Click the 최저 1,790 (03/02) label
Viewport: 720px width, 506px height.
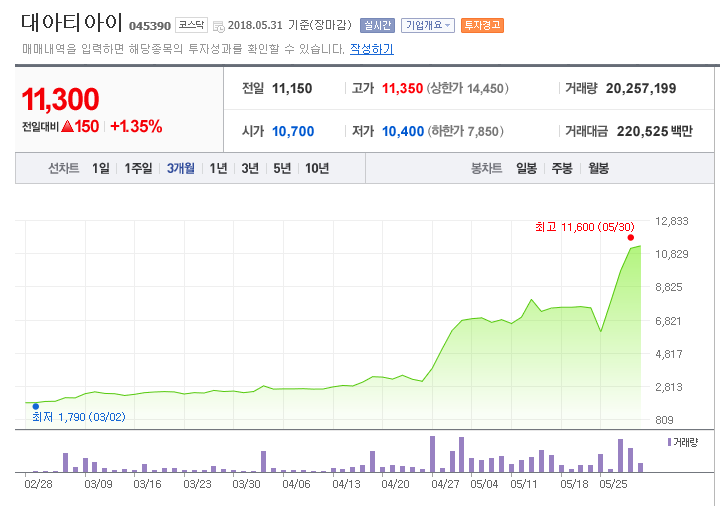click(79, 417)
